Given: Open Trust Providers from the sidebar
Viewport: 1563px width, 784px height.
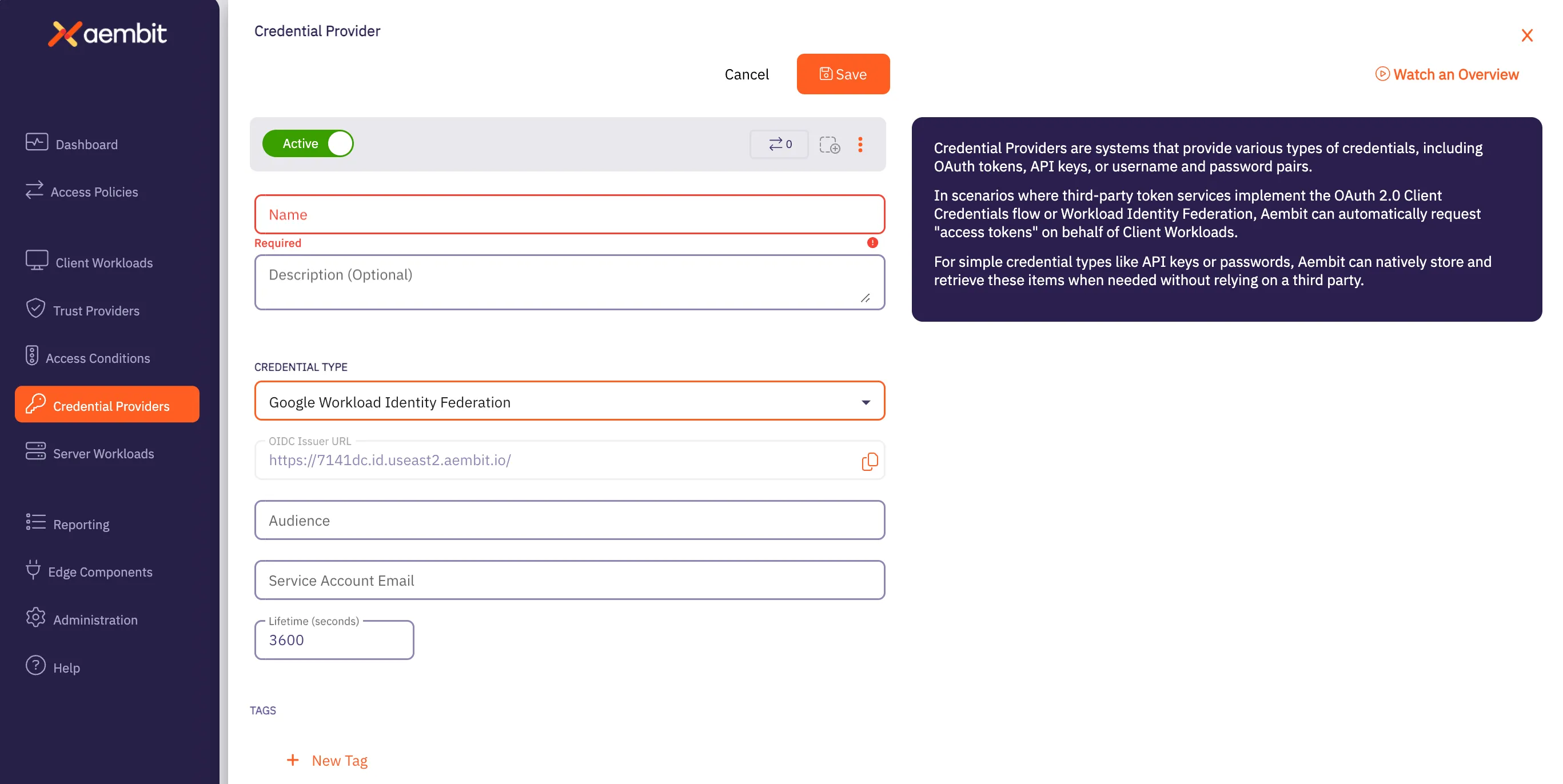Looking at the screenshot, I should click(97, 310).
